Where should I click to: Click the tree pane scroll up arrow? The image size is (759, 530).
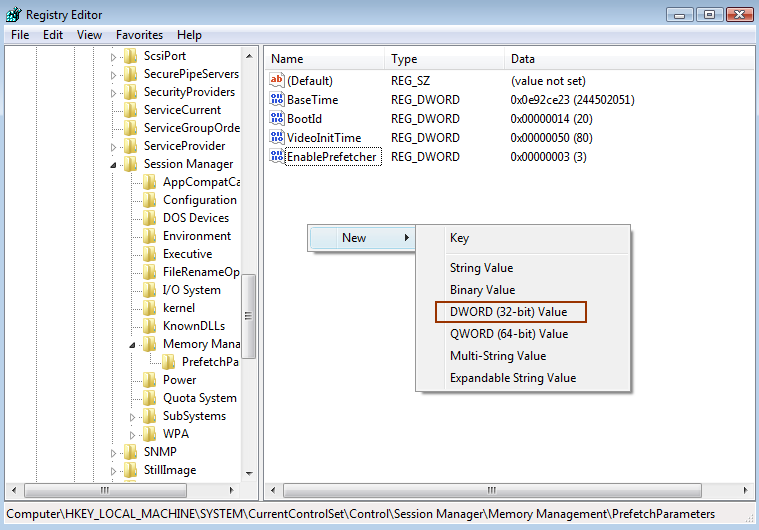[249, 56]
